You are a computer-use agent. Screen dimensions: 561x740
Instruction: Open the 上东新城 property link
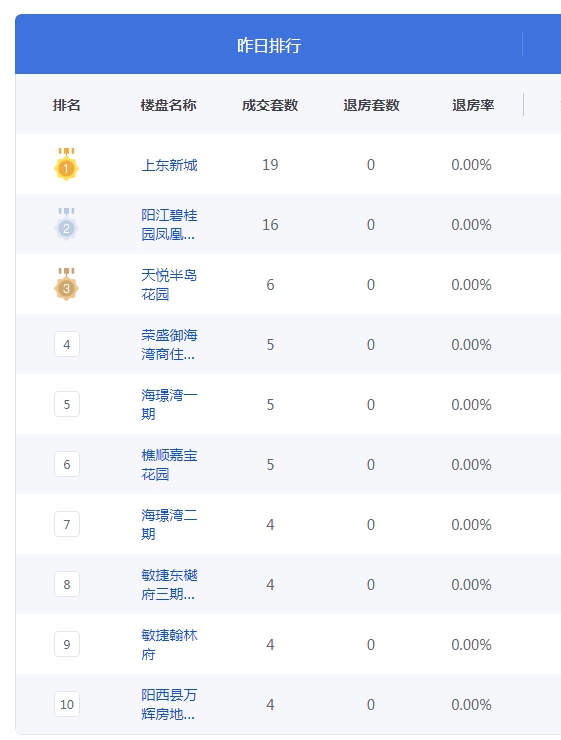point(169,165)
